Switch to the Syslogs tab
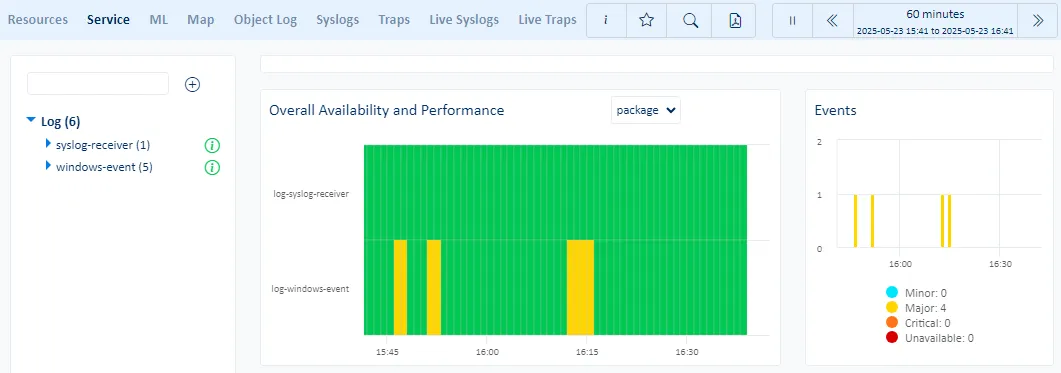 [338, 20]
